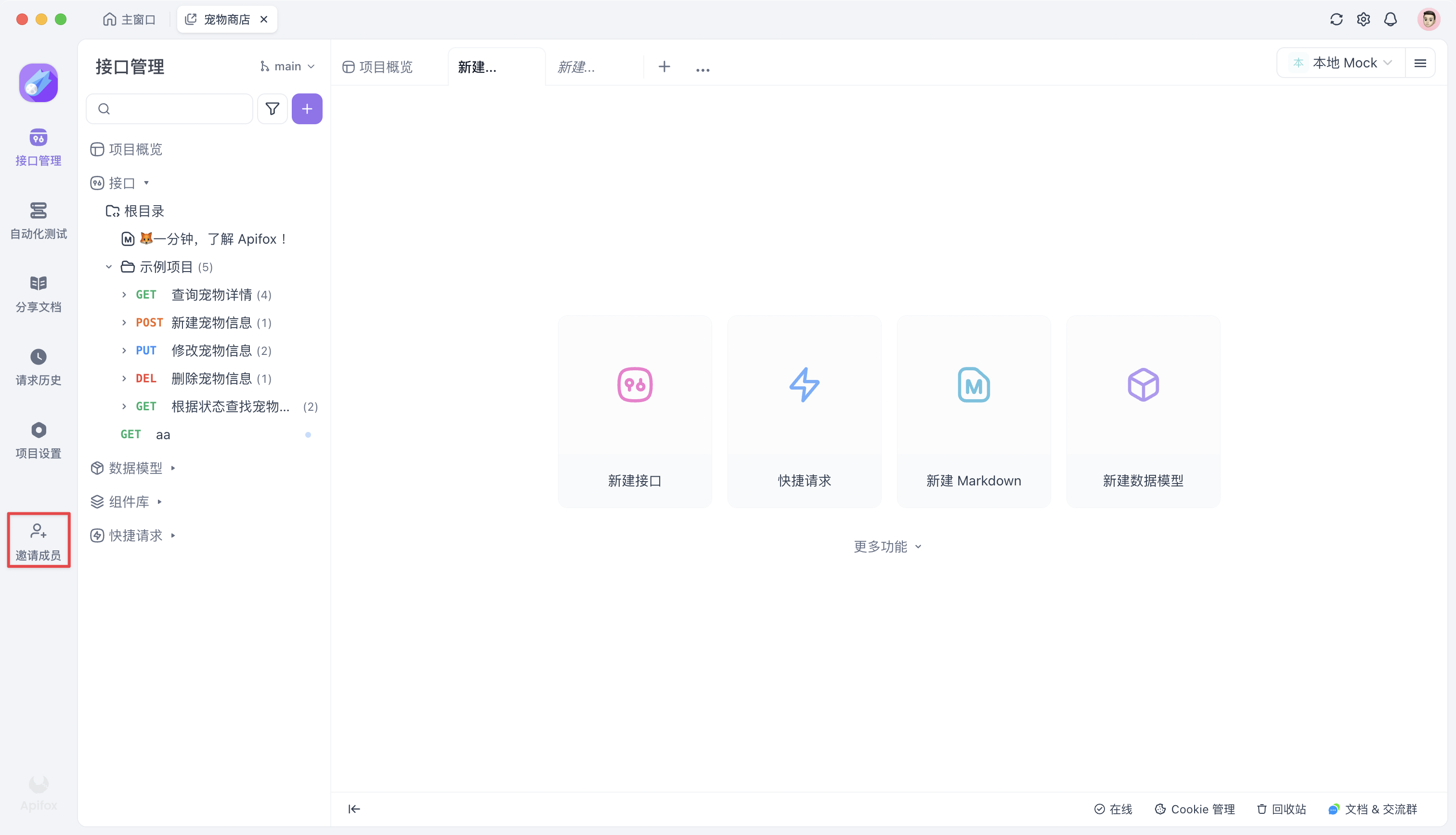The height and width of the screenshot is (835, 1456).
Task: Open the 自动化测试 sidebar section
Action: click(39, 220)
